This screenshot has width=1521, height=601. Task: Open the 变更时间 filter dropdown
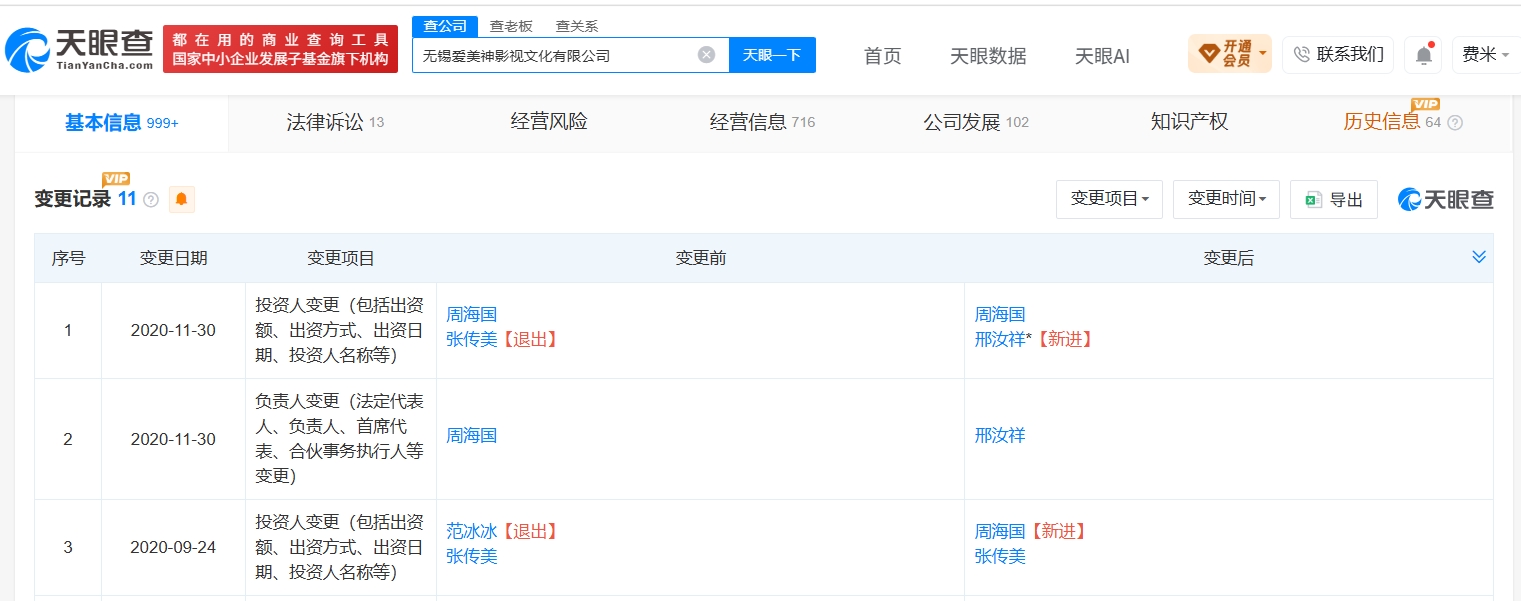1226,199
